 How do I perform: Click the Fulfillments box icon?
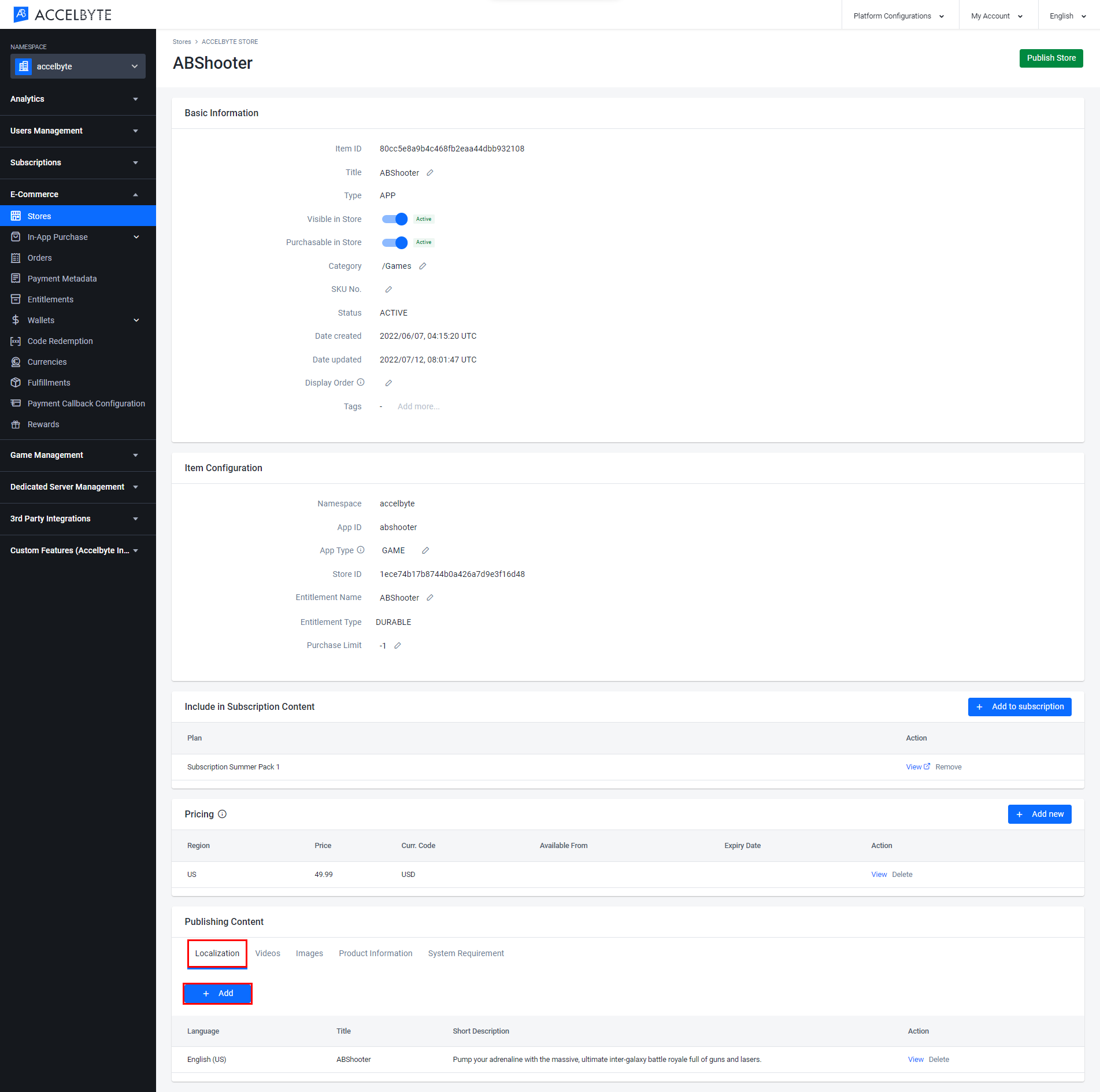(16, 383)
